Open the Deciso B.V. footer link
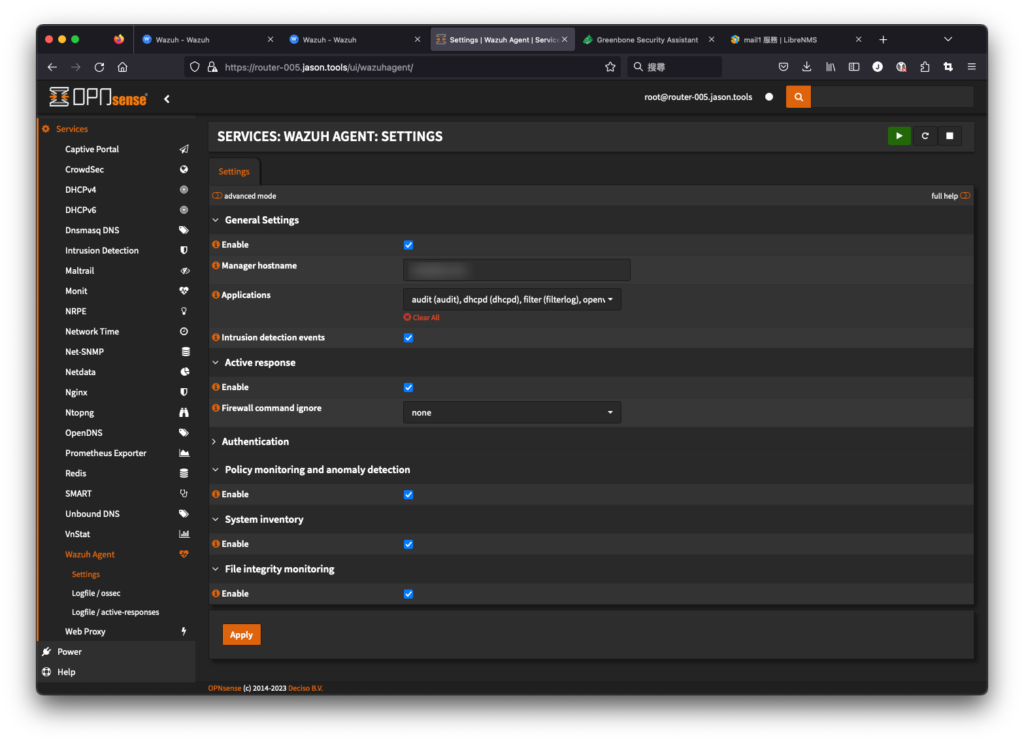The image size is (1024, 743). (x=305, y=688)
